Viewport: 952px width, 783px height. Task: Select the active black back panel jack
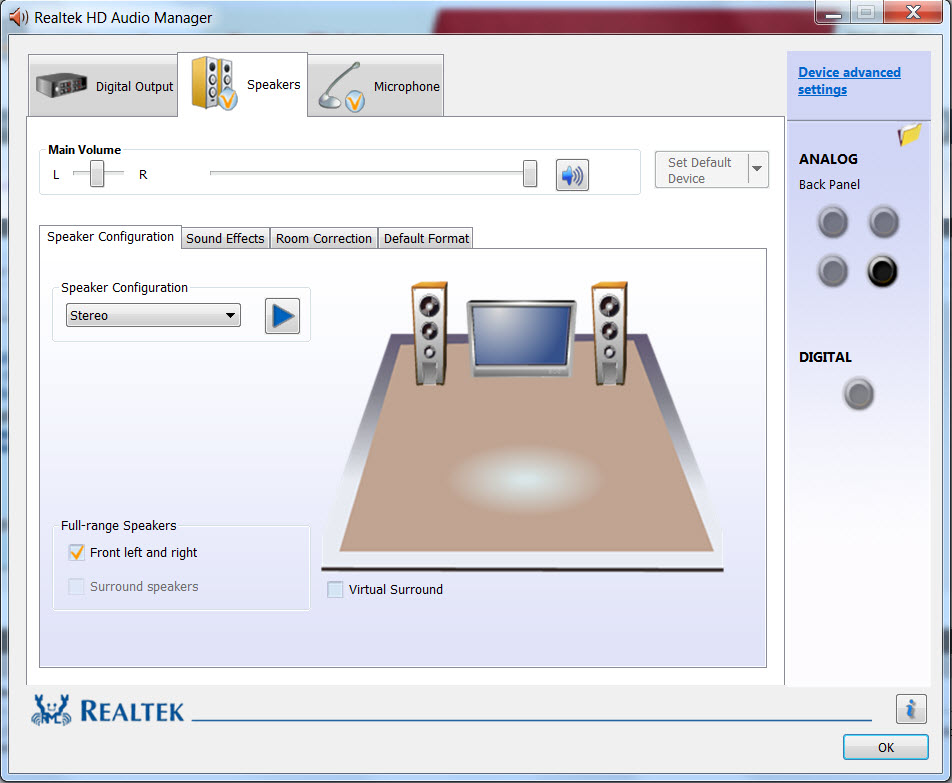[882, 271]
